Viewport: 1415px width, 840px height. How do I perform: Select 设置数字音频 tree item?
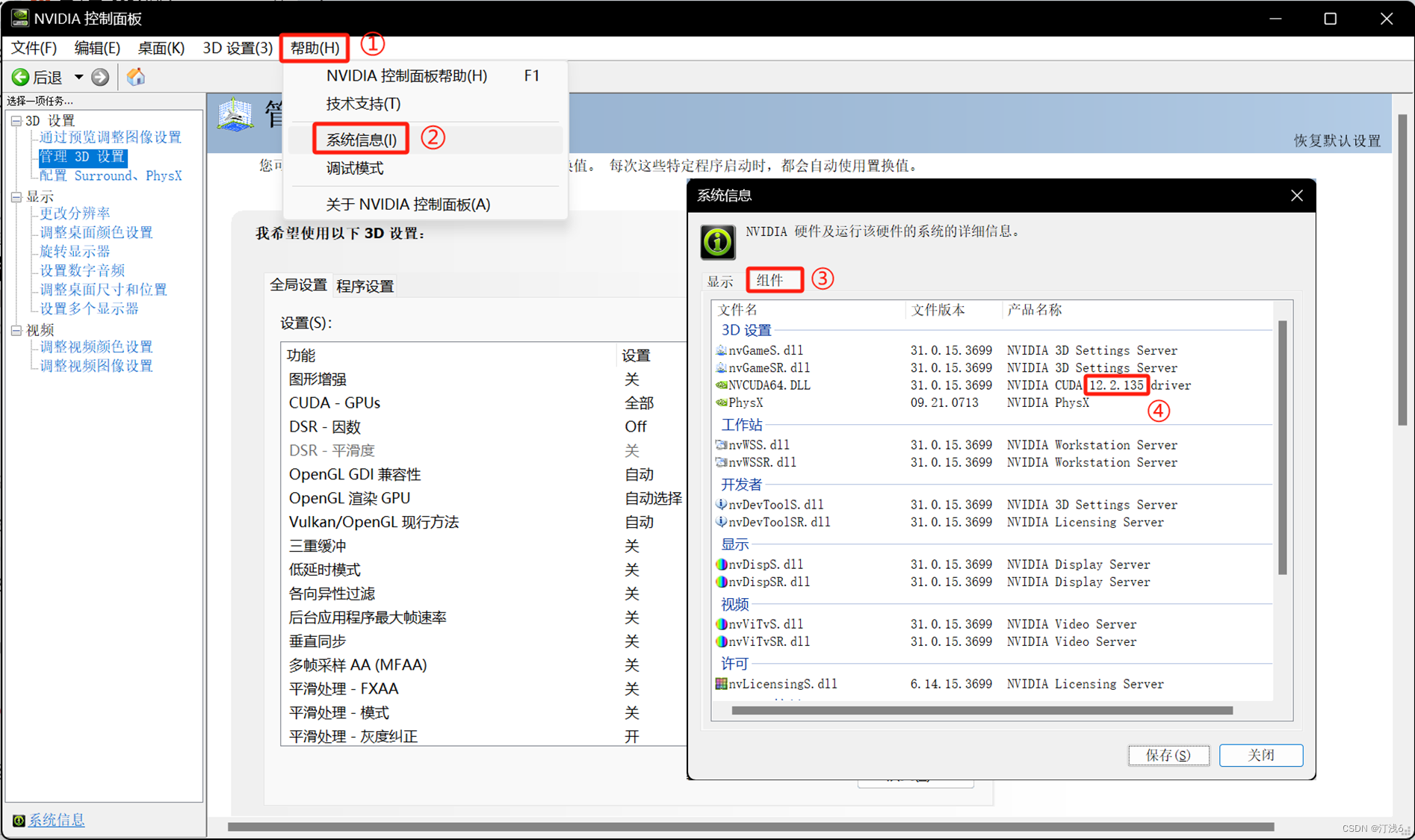point(82,270)
